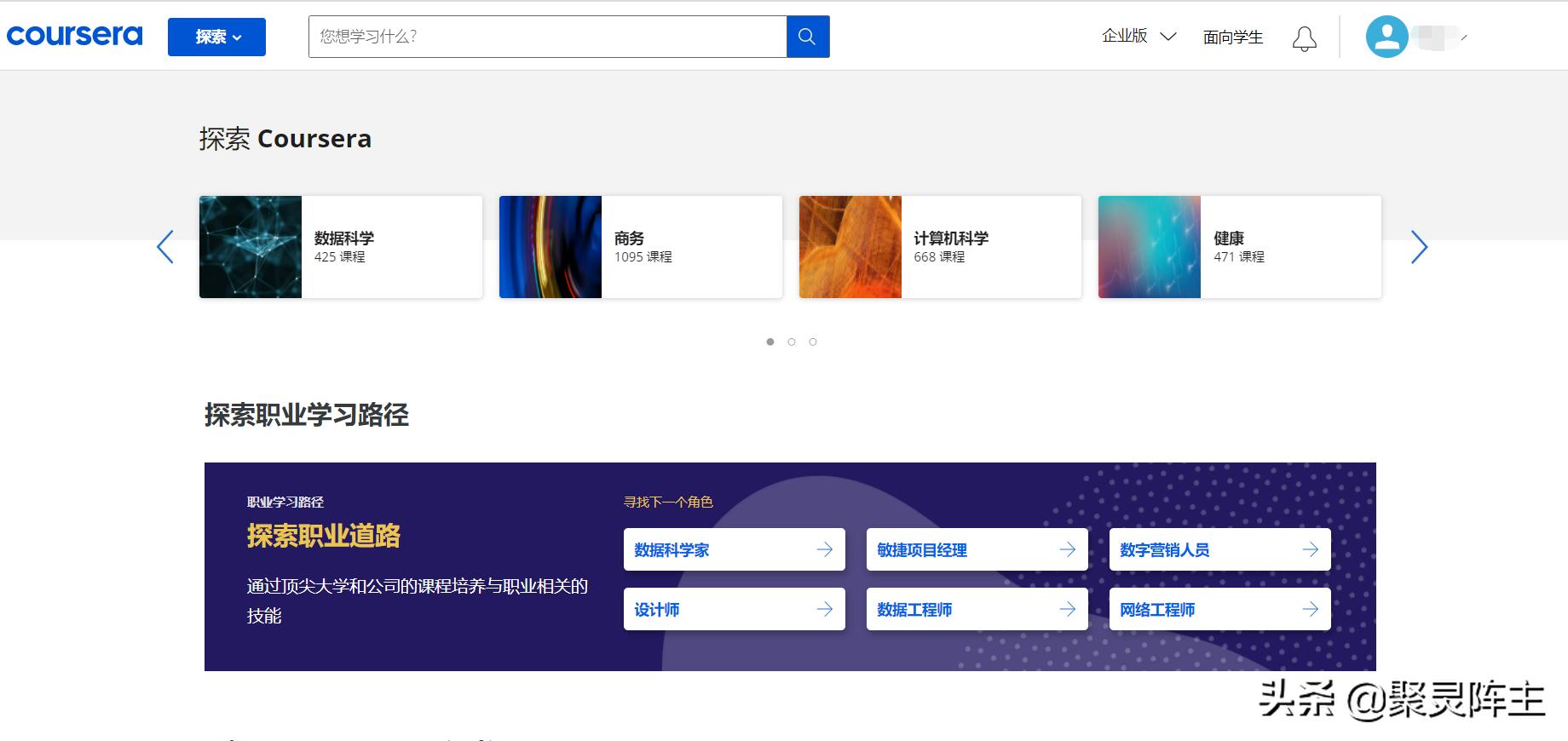Click the arrow icon on 数字营销人员
Viewport: 1568px width, 741px height.
tap(1311, 549)
